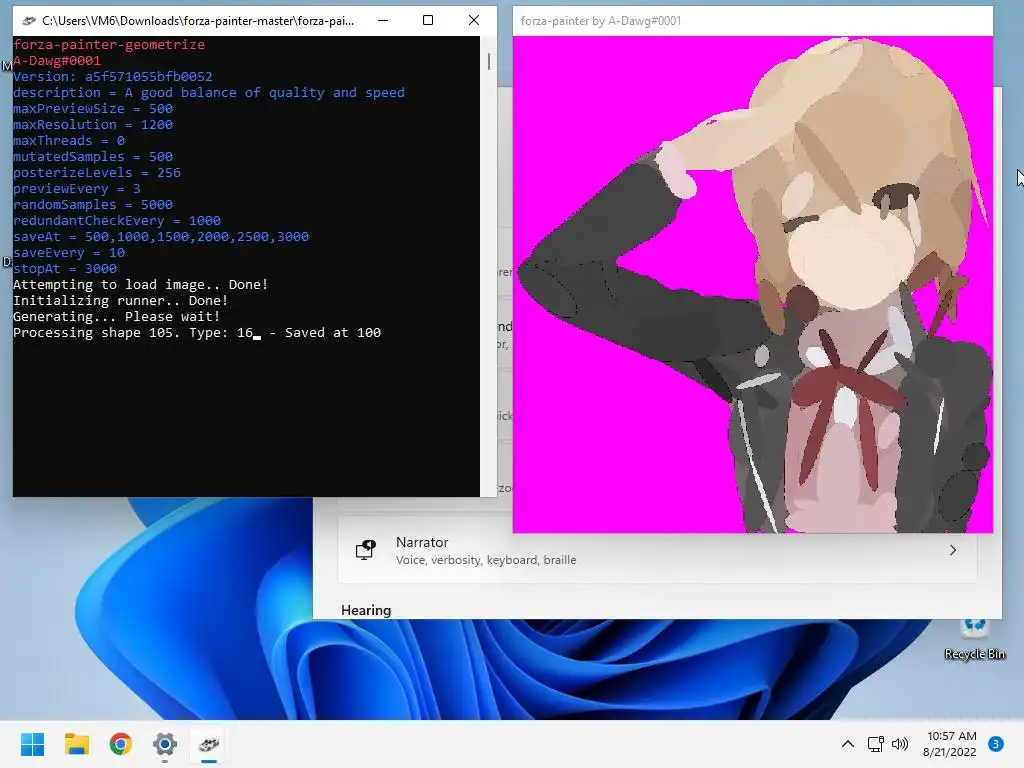
Task: Click the 'redundantCheckEvery = 1000' line
Action: click(117, 221)
